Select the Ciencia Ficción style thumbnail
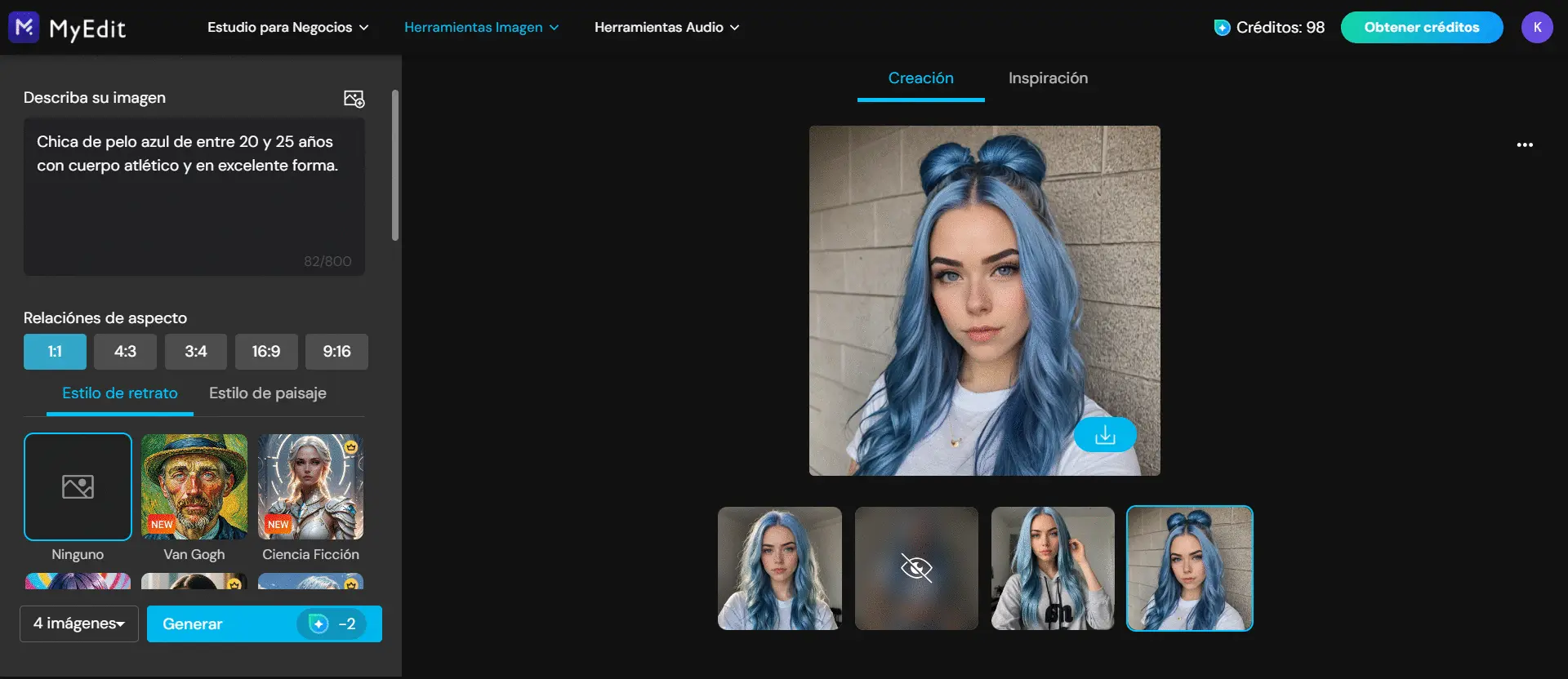Image resolution: width=1568 pixels, height=679 pixels. click(310, 487)
